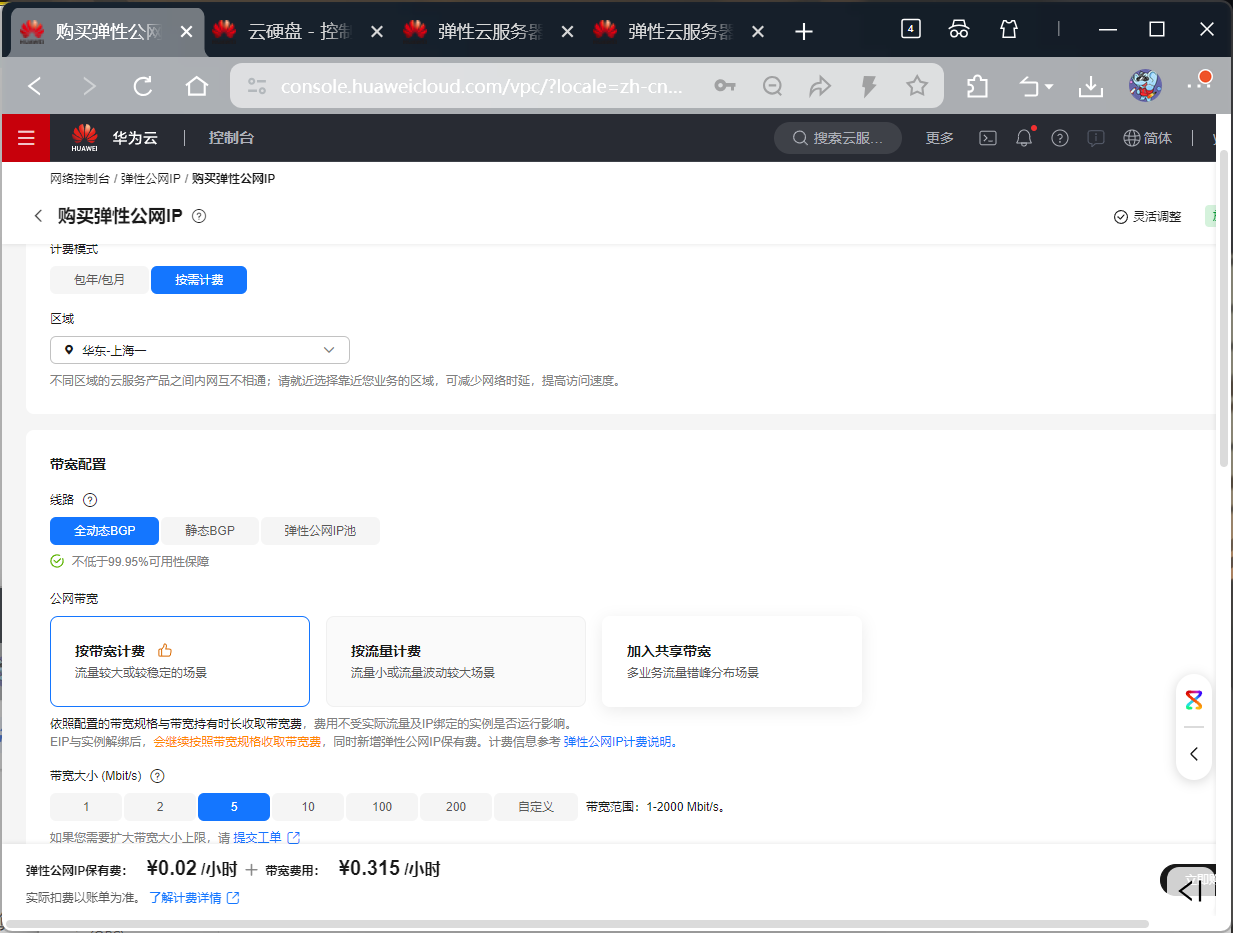Select 弹性公网IP池 line type
The height and width of the screenshot is (933, 1233).
click(x=320, y=531)
